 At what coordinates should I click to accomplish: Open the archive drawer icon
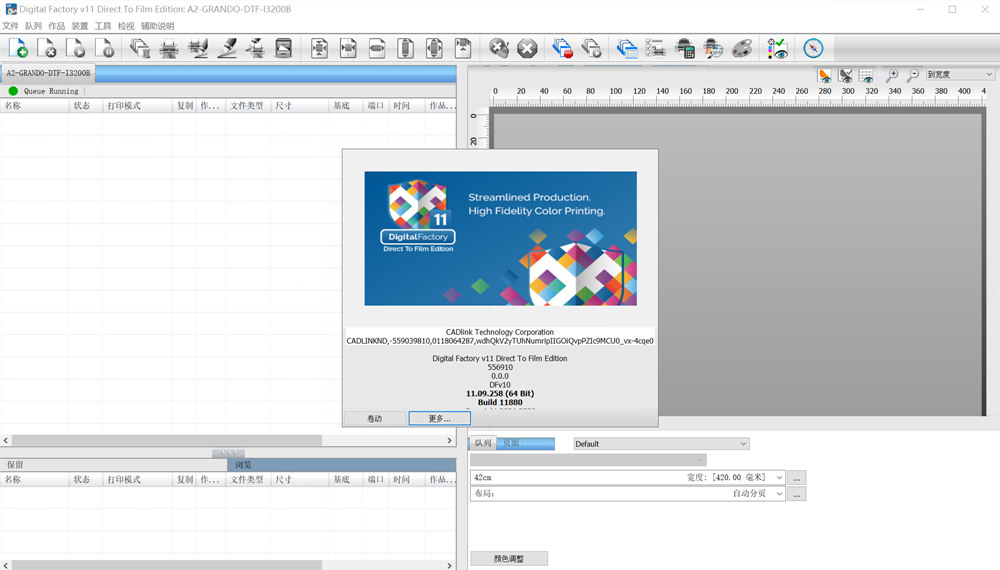(284, 48)
